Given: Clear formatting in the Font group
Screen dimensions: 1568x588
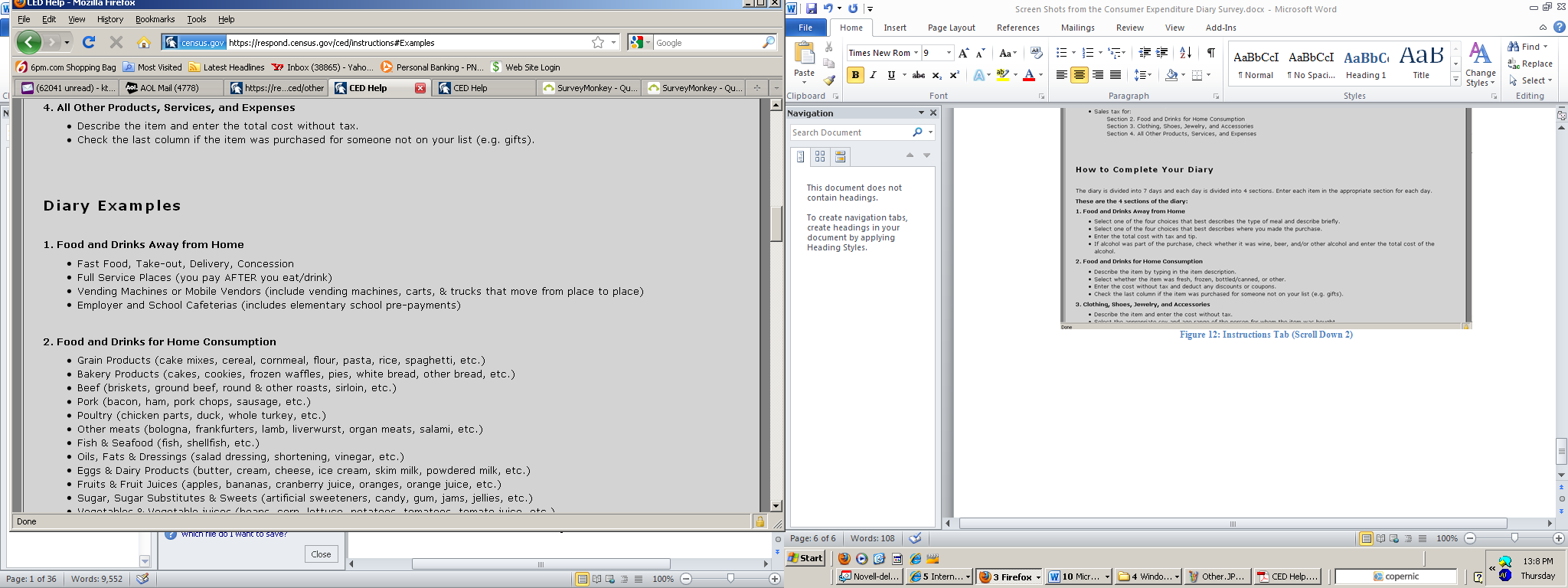Looking at the screenshot, I should [1037, 53].
